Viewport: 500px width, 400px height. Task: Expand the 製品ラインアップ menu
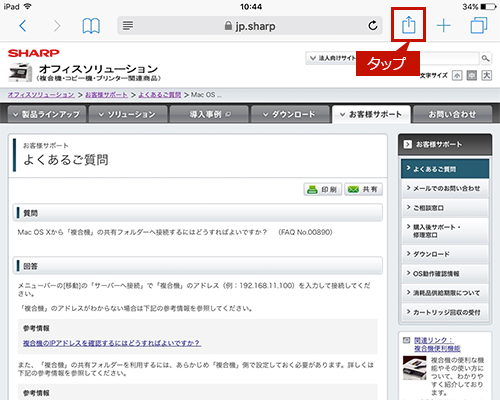pyautogui.click(x=47, y=114)
